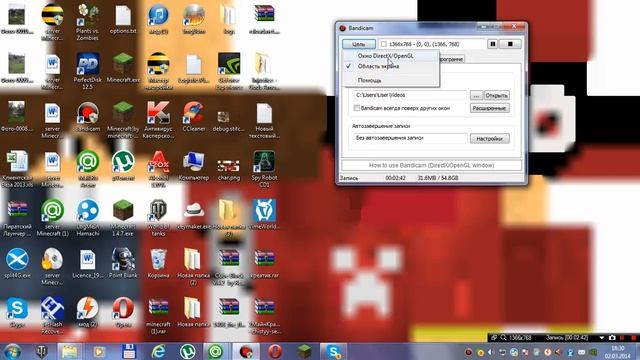Open the MineWorld desktop shortcut
The image size is (640, 360).
(264, 215)
